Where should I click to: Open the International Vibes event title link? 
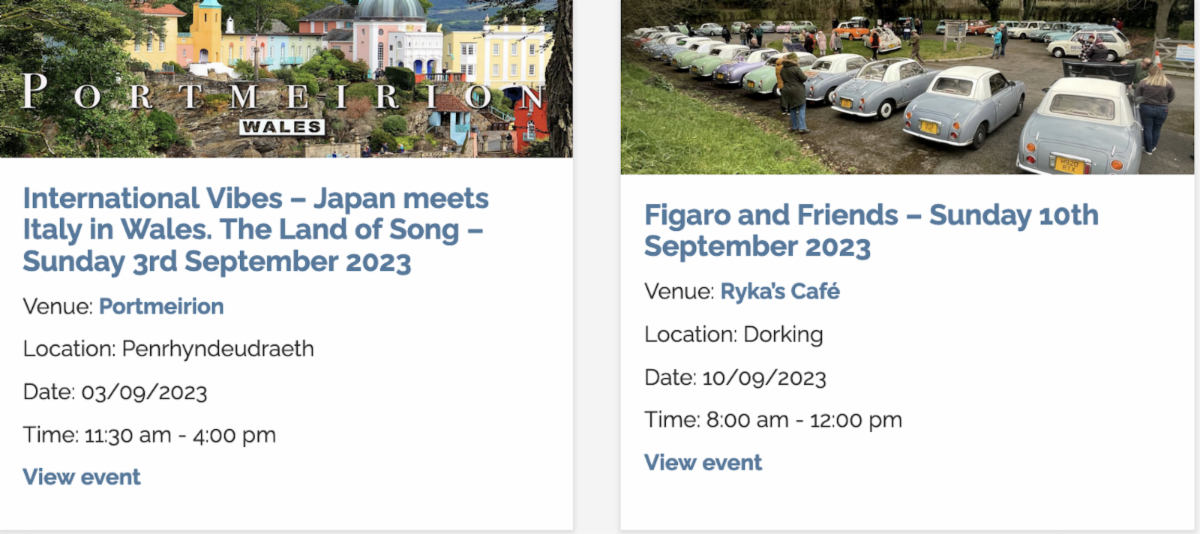click(x=255, y=230)
